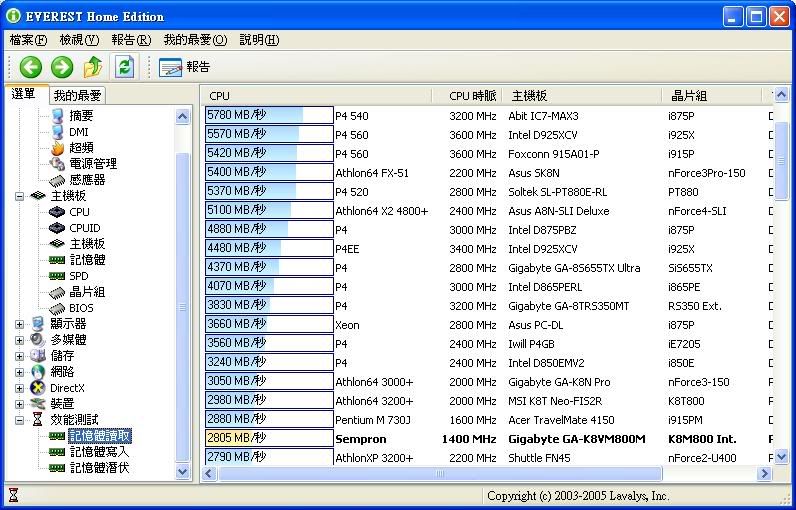The width and height of the screenshot is (796, 510).
Task: Click results list scroll right arrow
Action: point(764,474)
